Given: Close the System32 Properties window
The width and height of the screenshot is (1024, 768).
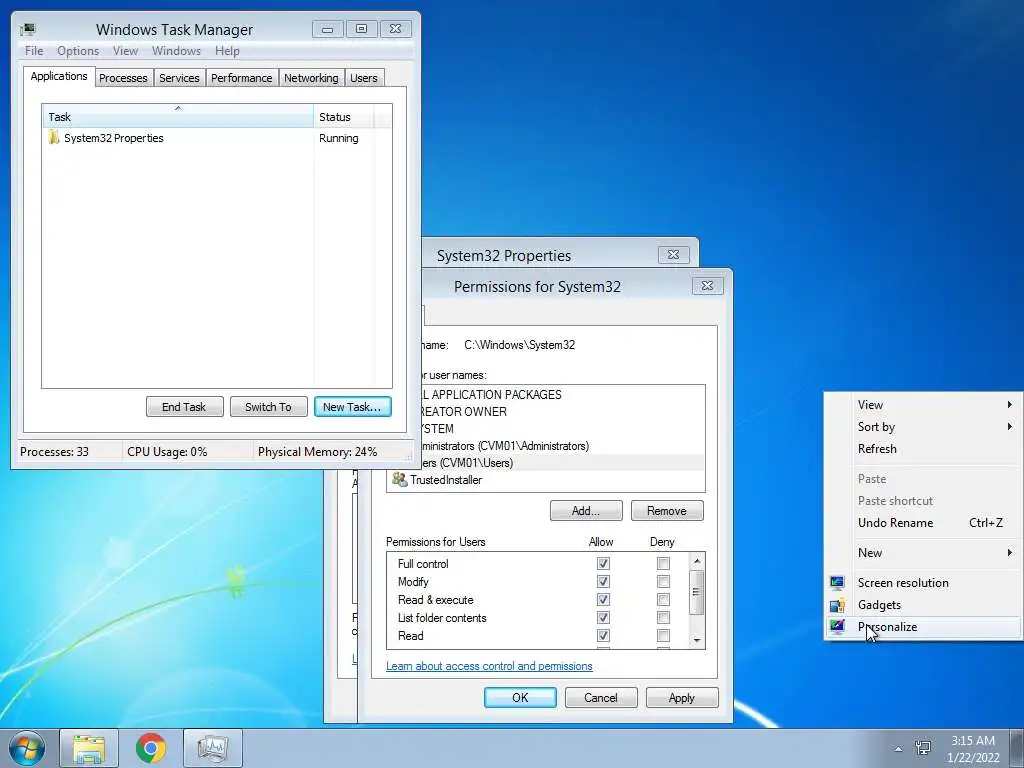Looking at the screenshot, I should pos(673,255).
